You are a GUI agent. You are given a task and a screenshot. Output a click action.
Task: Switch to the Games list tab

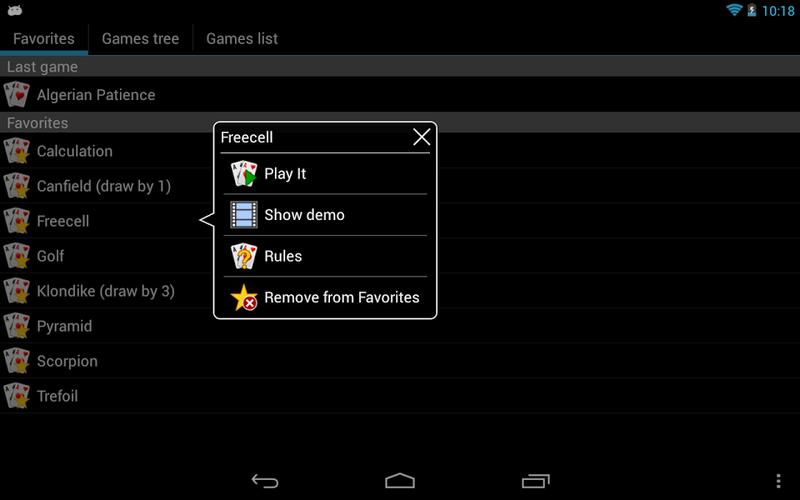pos(242,39)
